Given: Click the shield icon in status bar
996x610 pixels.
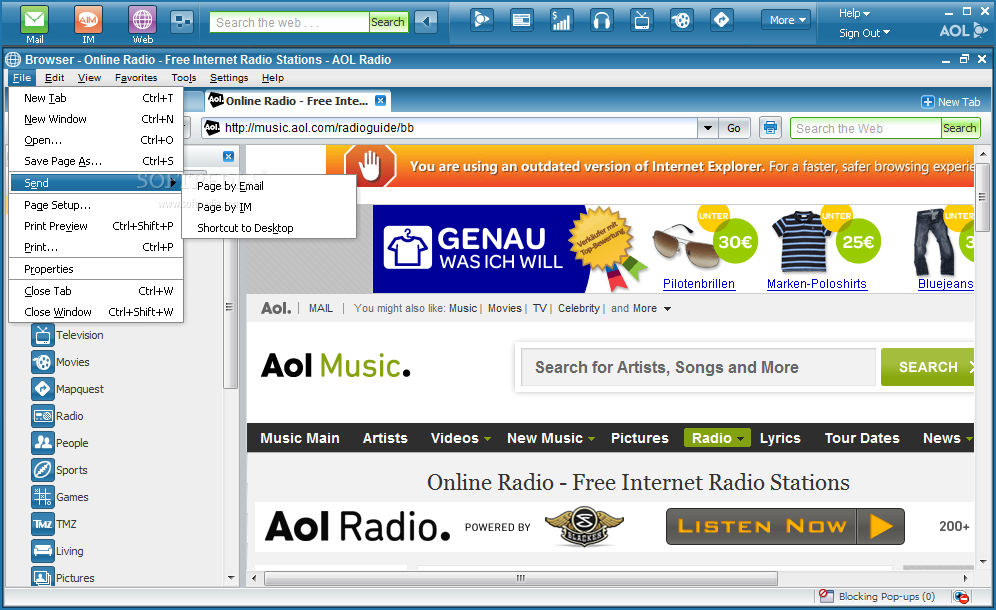Looking at the screenshot, I should tap(961, 597).
